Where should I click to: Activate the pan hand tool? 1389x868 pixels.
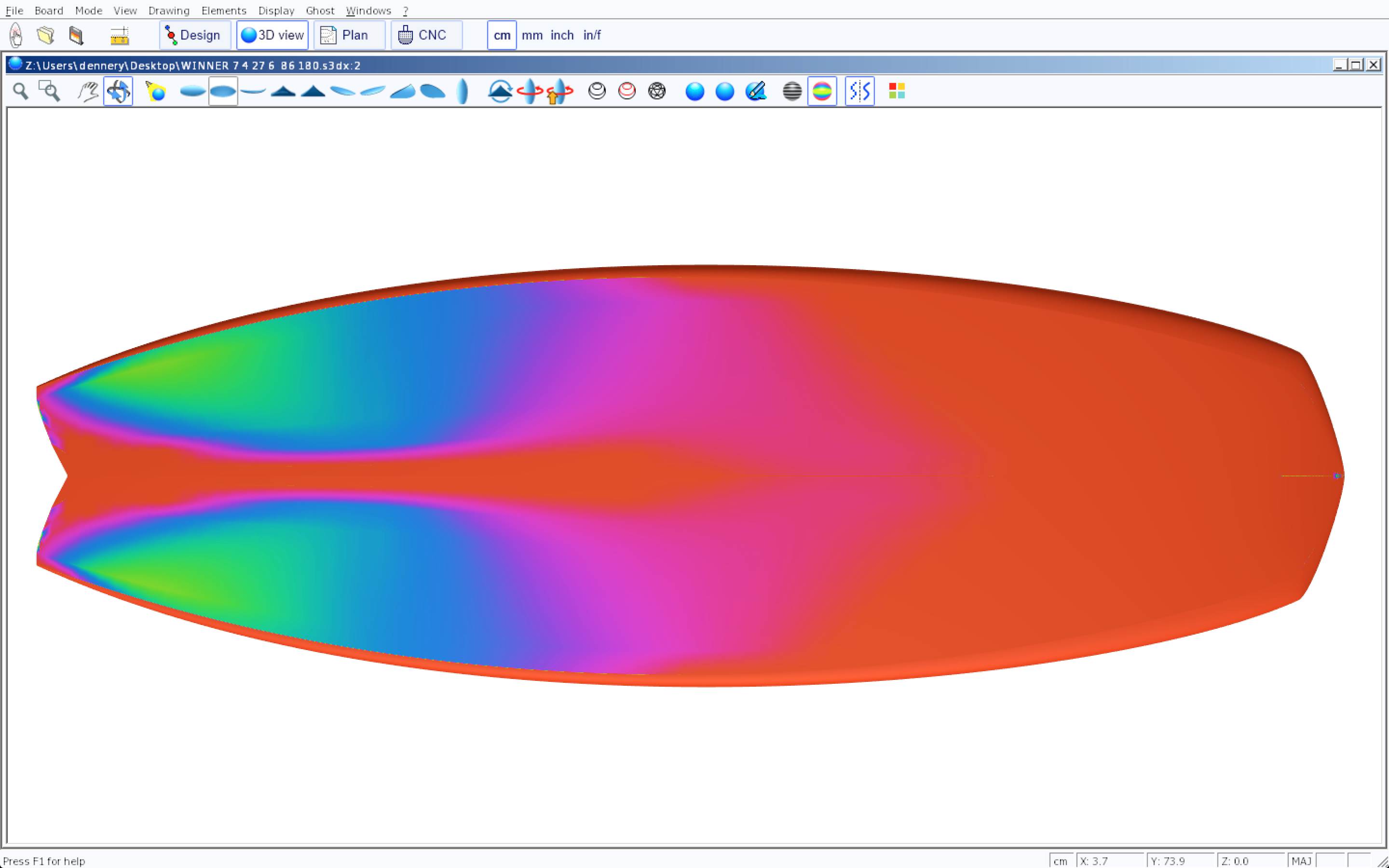click(x=88, y=91)
